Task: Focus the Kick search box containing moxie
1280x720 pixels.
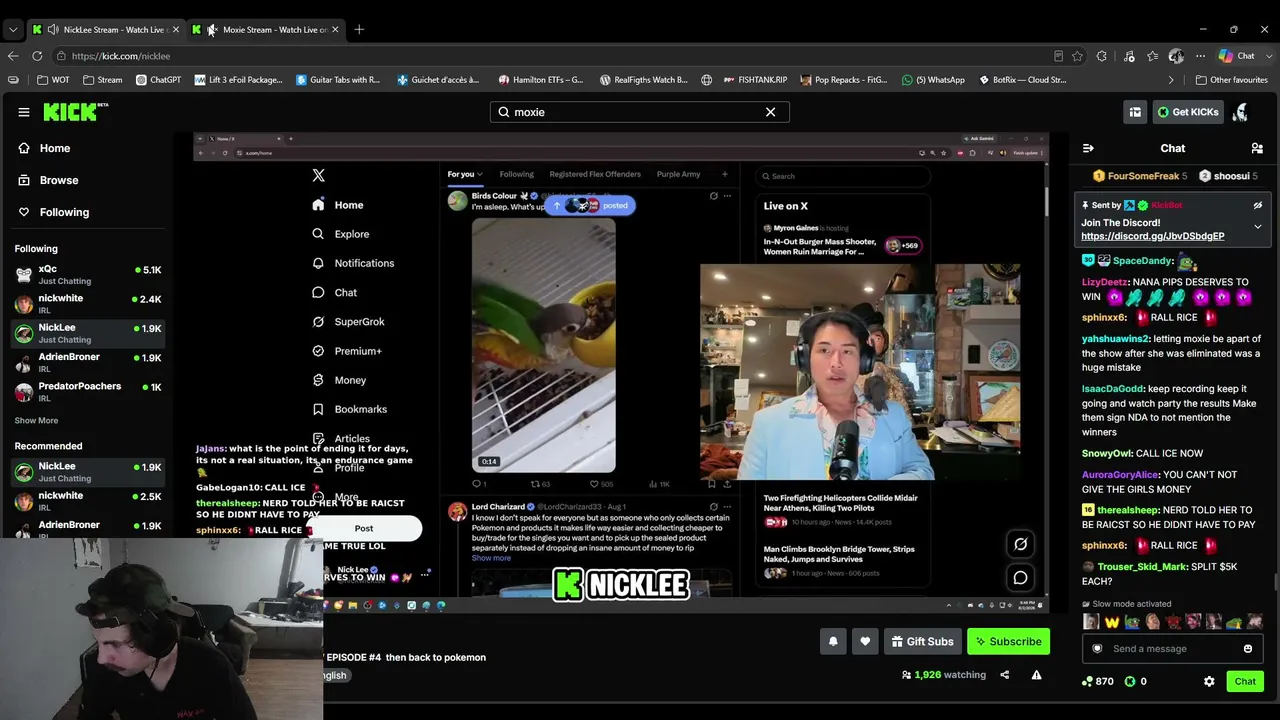Action: (x=640, y=112)
